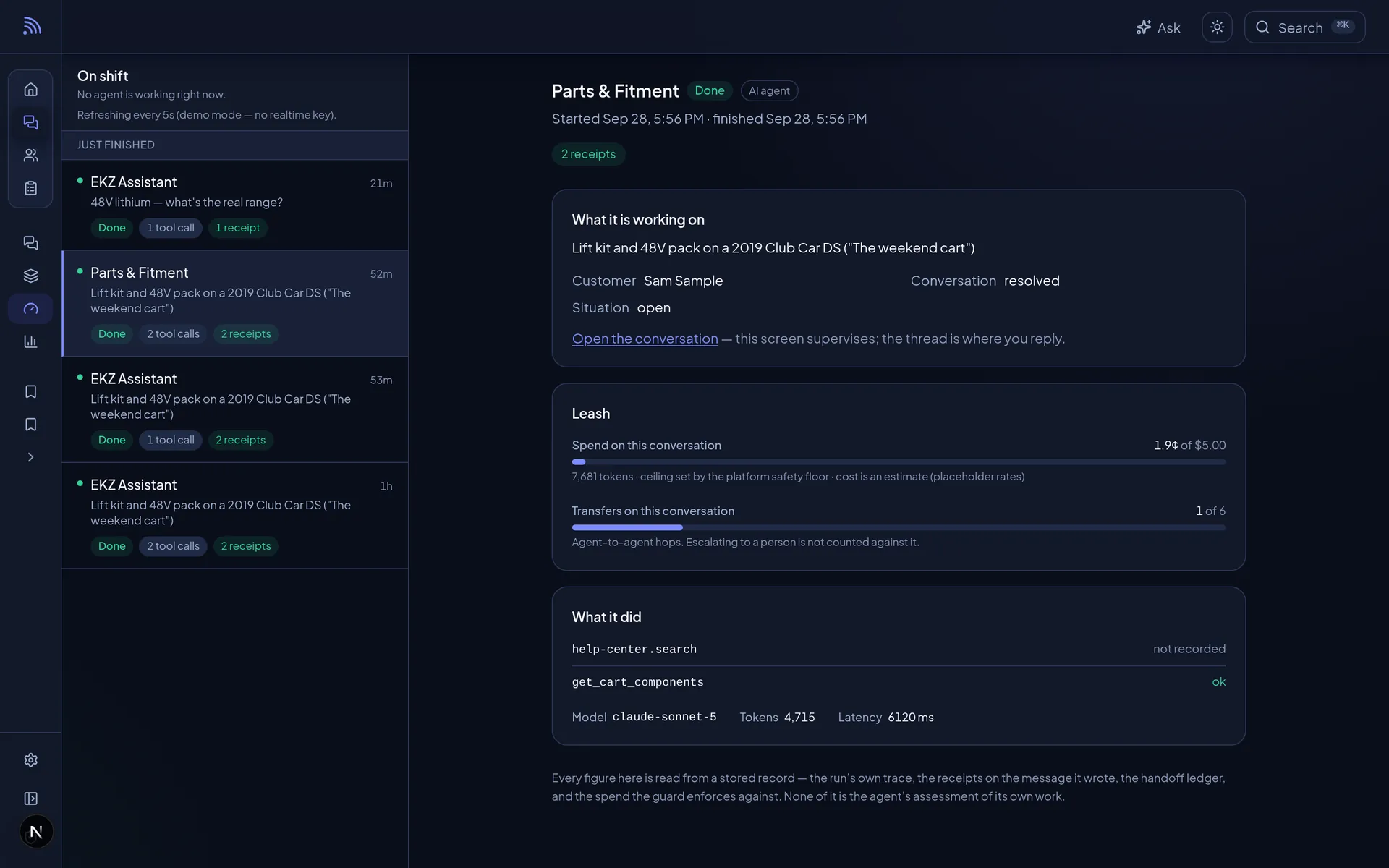The width and height of the screenshot is (1389, 868).
Task: Click the transfers progress bar
Action: click(899, 528)
